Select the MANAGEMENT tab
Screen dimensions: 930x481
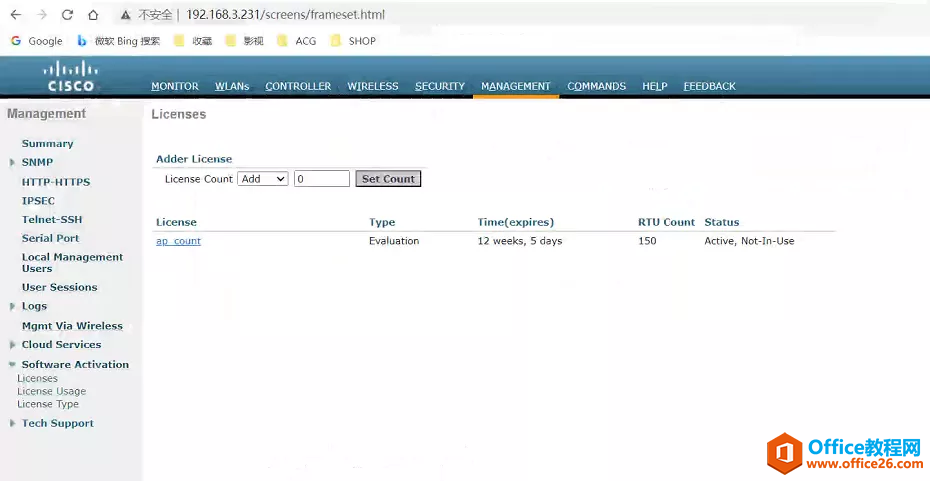point(516,86)
